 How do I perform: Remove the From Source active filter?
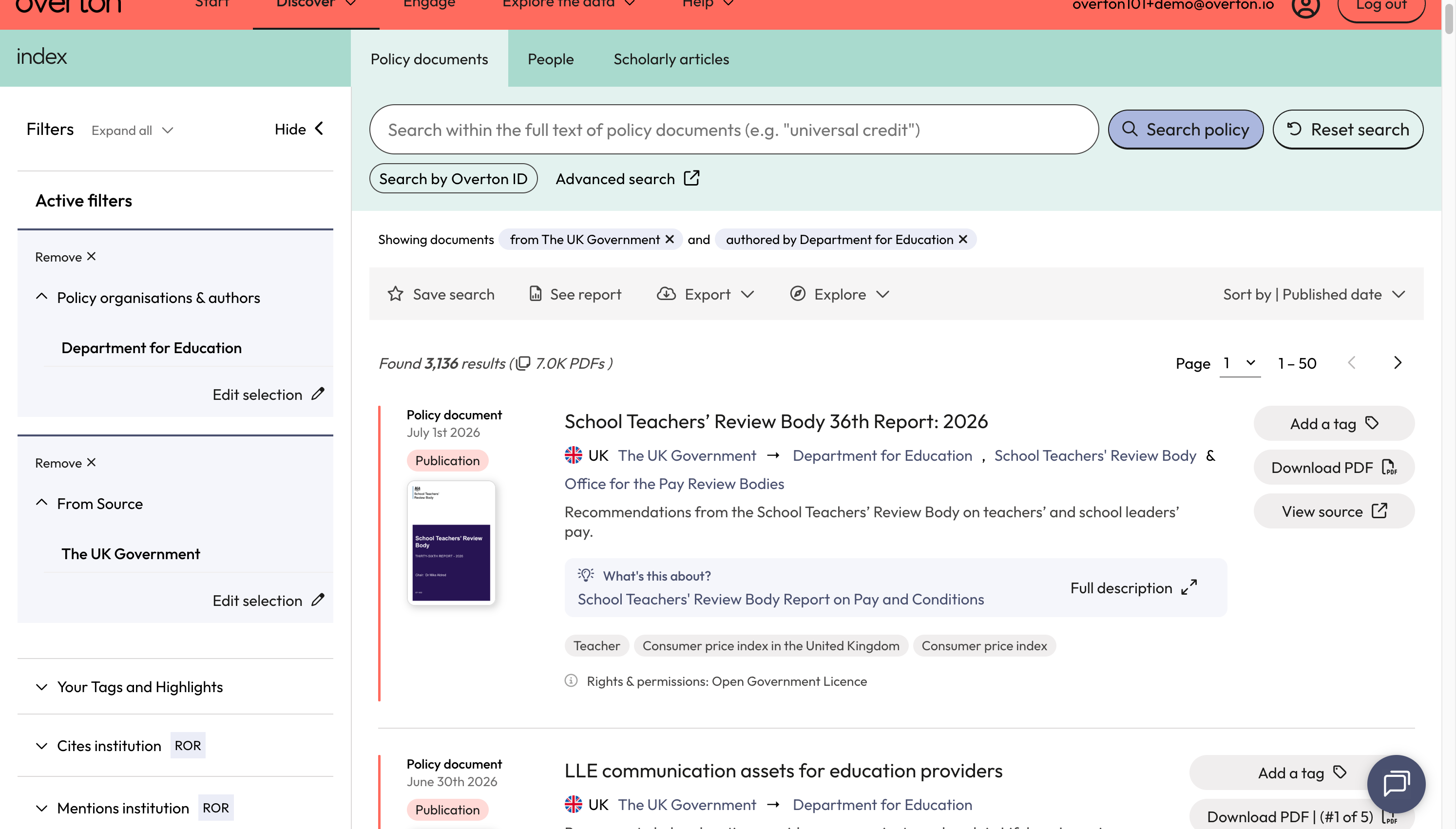tap(65, 463)
